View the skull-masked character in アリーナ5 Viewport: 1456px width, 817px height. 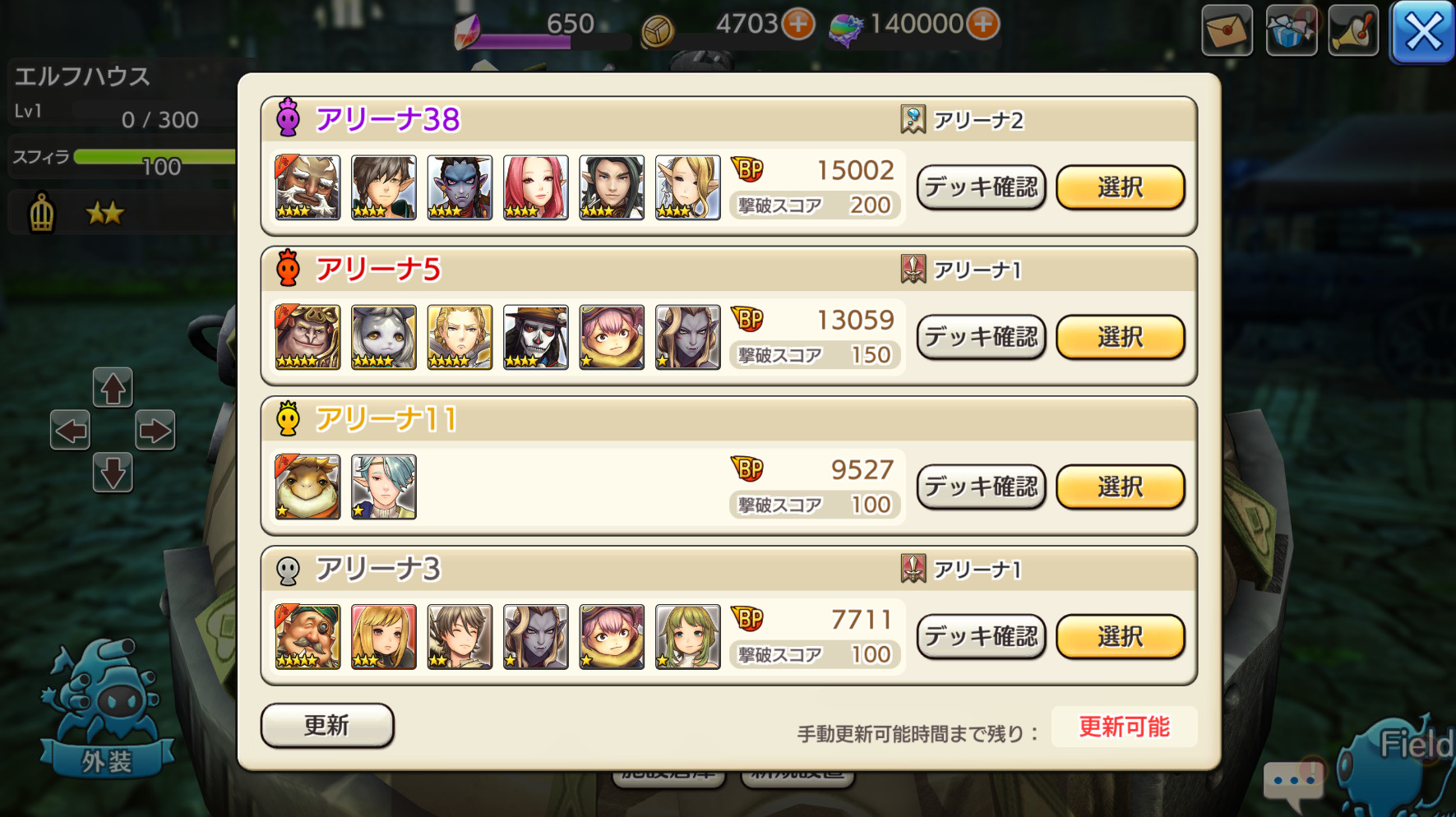point(535,337)
